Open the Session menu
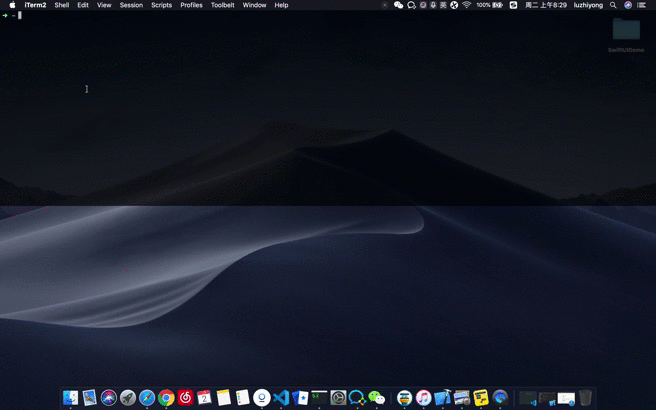This screenshot has width=656, height=410. point(131,5)
